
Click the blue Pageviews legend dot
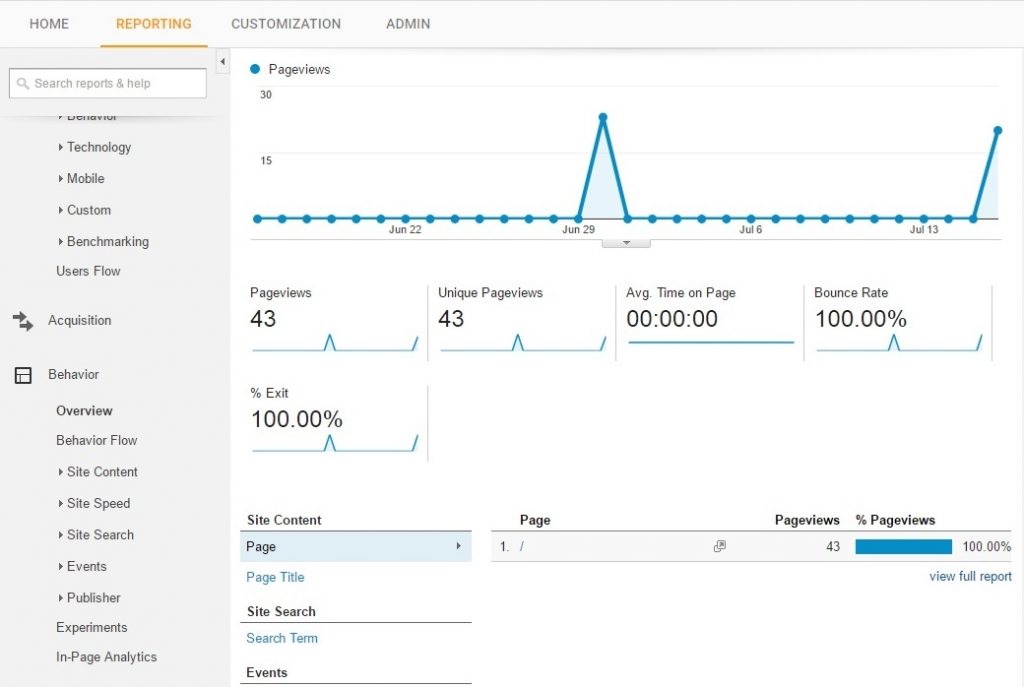[253, 69]
